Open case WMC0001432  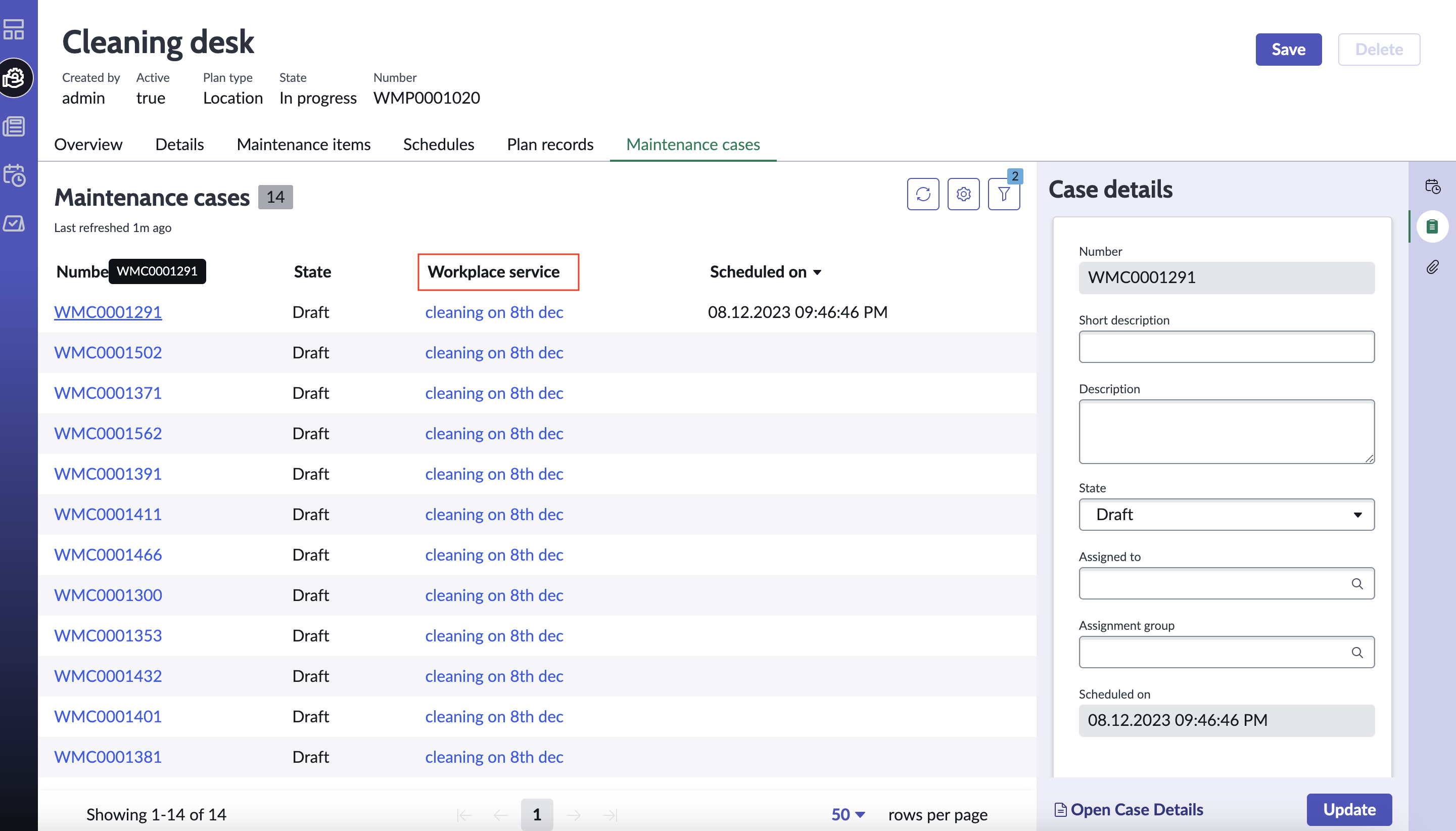click(x=108, y=676)
